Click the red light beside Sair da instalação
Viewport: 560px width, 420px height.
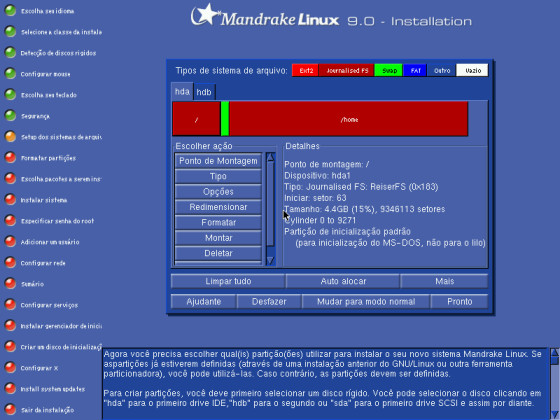tap(10, 410)
